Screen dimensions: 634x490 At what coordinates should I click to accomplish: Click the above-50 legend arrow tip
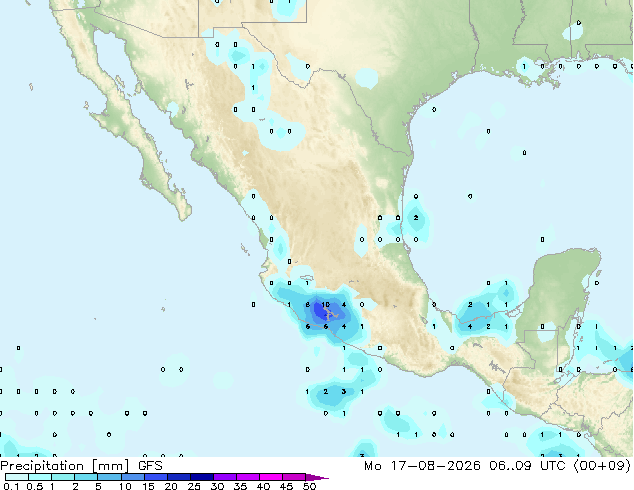[317, 477]
